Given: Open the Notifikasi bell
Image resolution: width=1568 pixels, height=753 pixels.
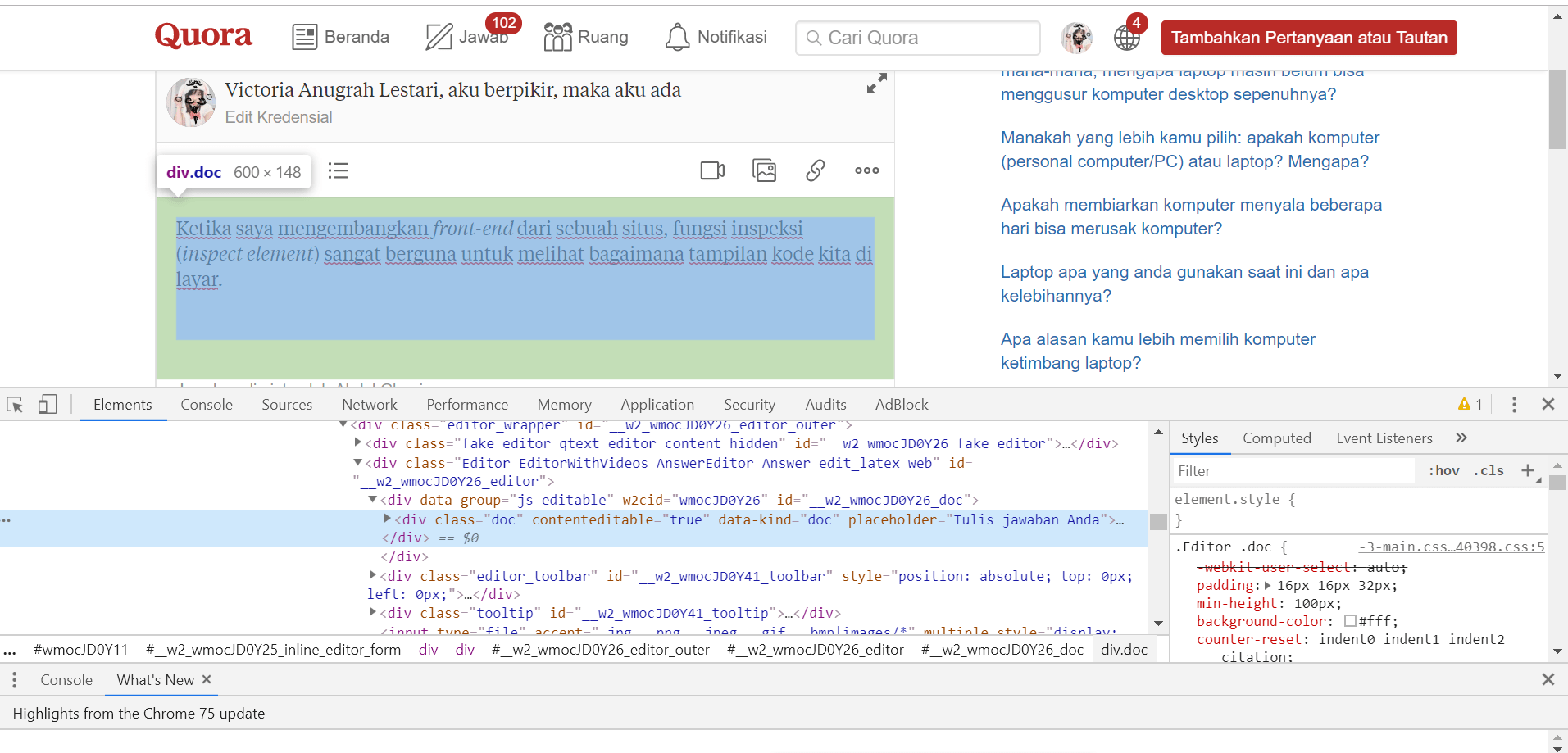Looking at the screenshot, I should coord(716,36).
